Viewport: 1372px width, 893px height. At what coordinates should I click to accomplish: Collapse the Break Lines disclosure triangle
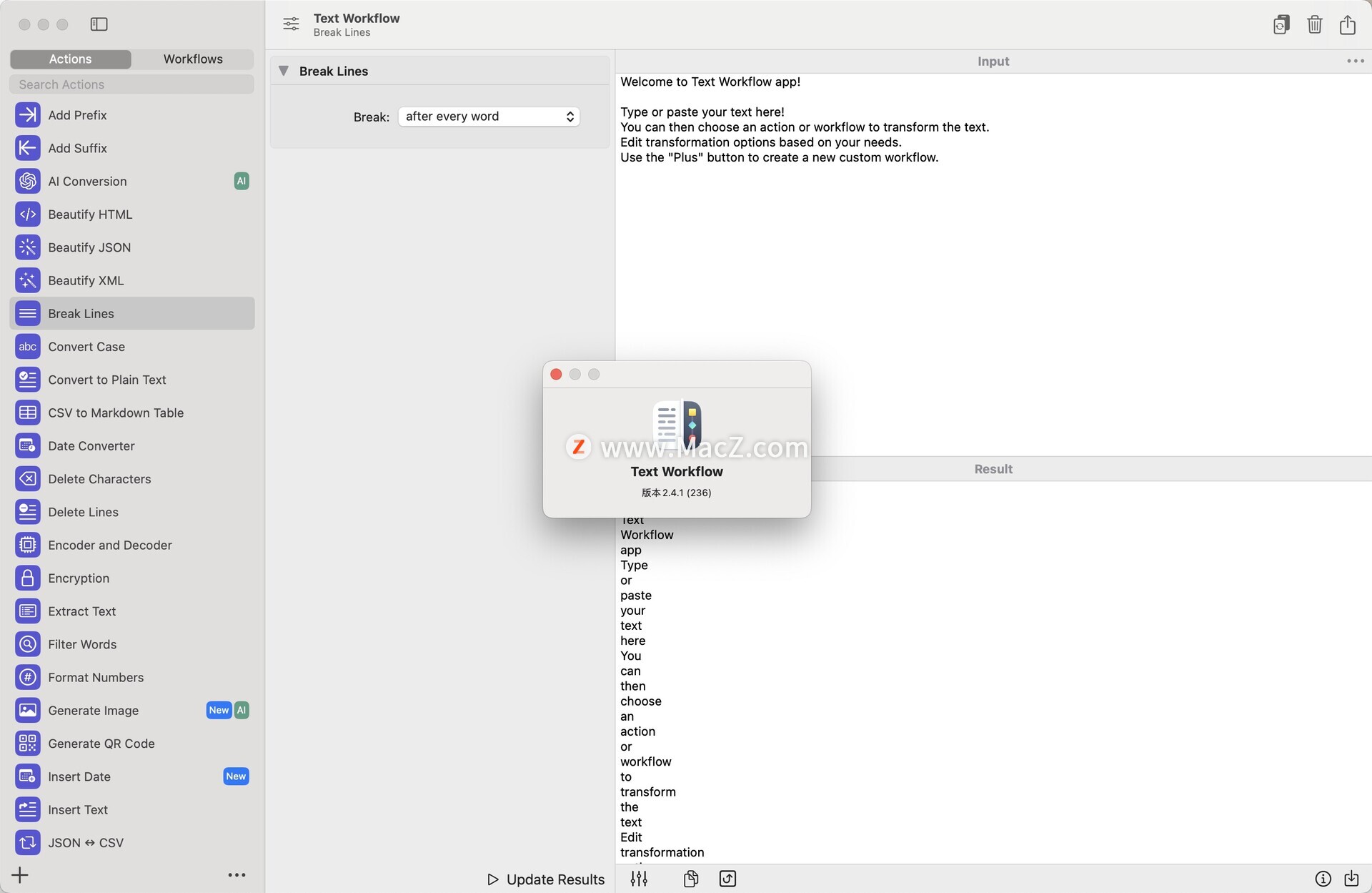click(284, 71)
